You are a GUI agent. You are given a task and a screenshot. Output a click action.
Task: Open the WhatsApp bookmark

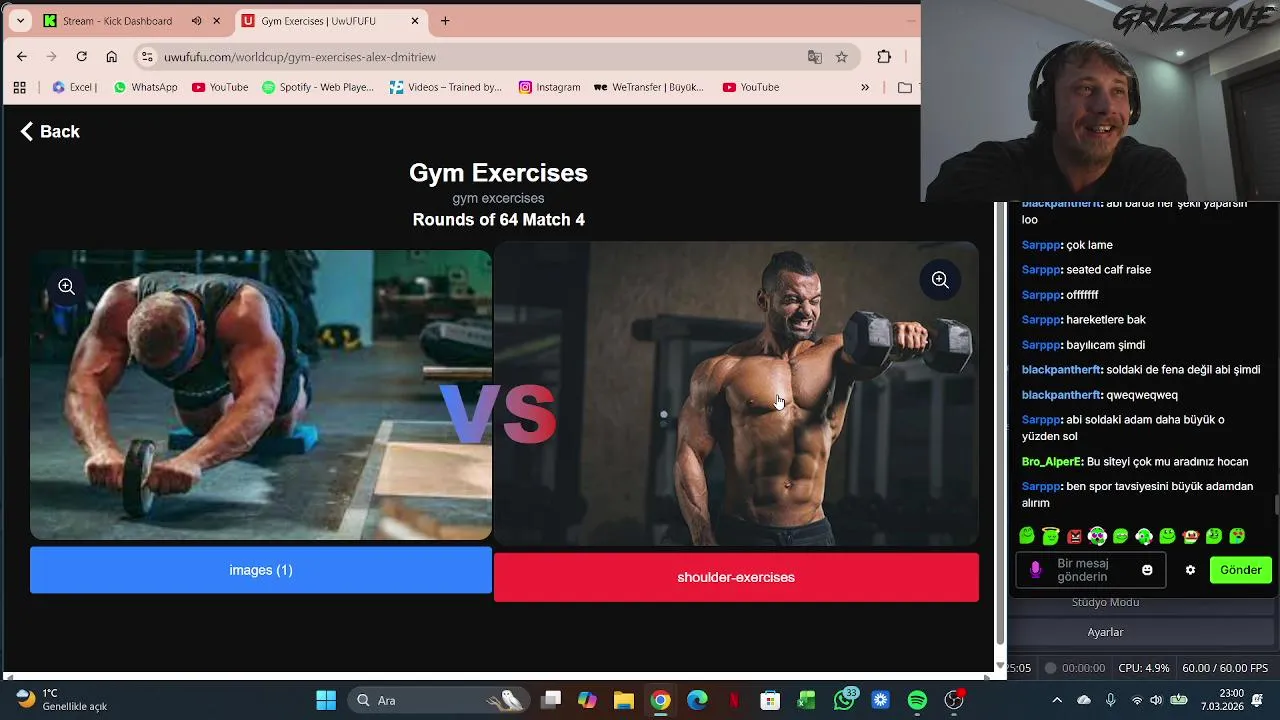click(x=145, y=87)
